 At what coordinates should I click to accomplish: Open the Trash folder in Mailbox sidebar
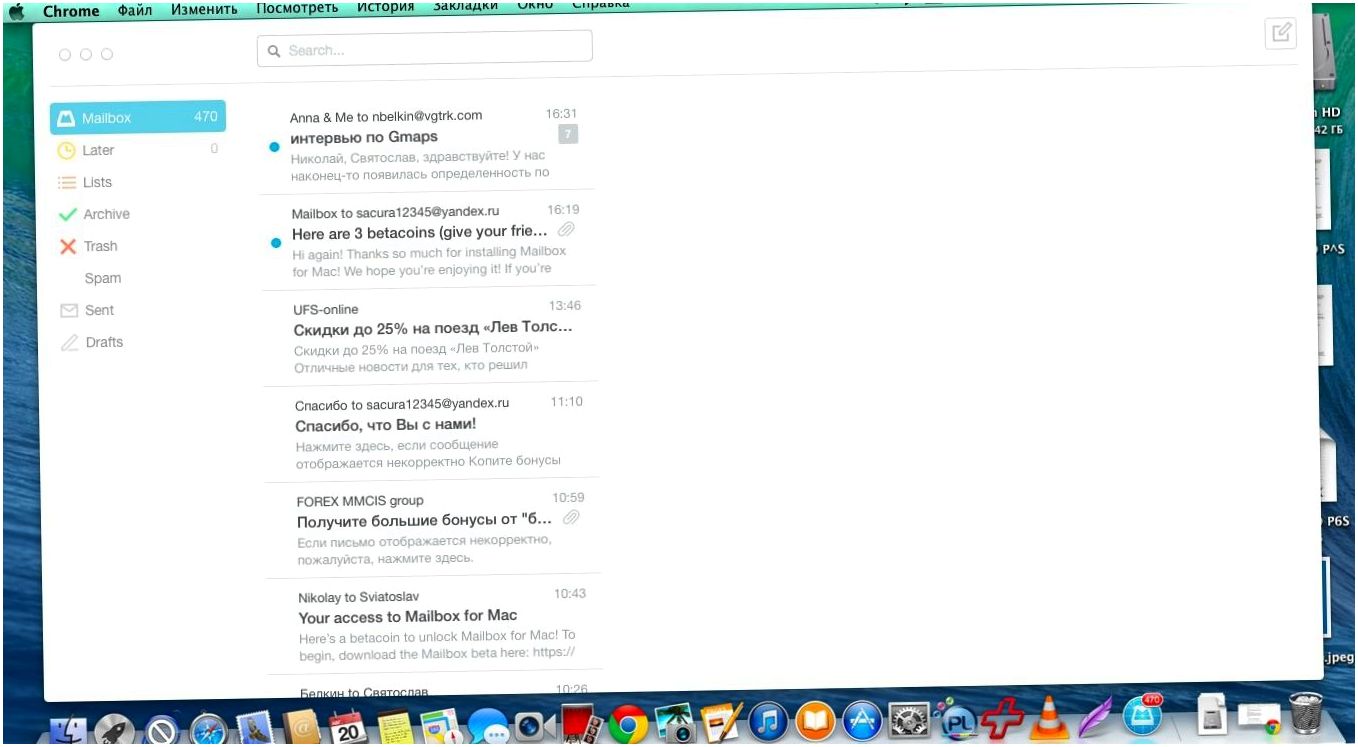click(138, 246)
